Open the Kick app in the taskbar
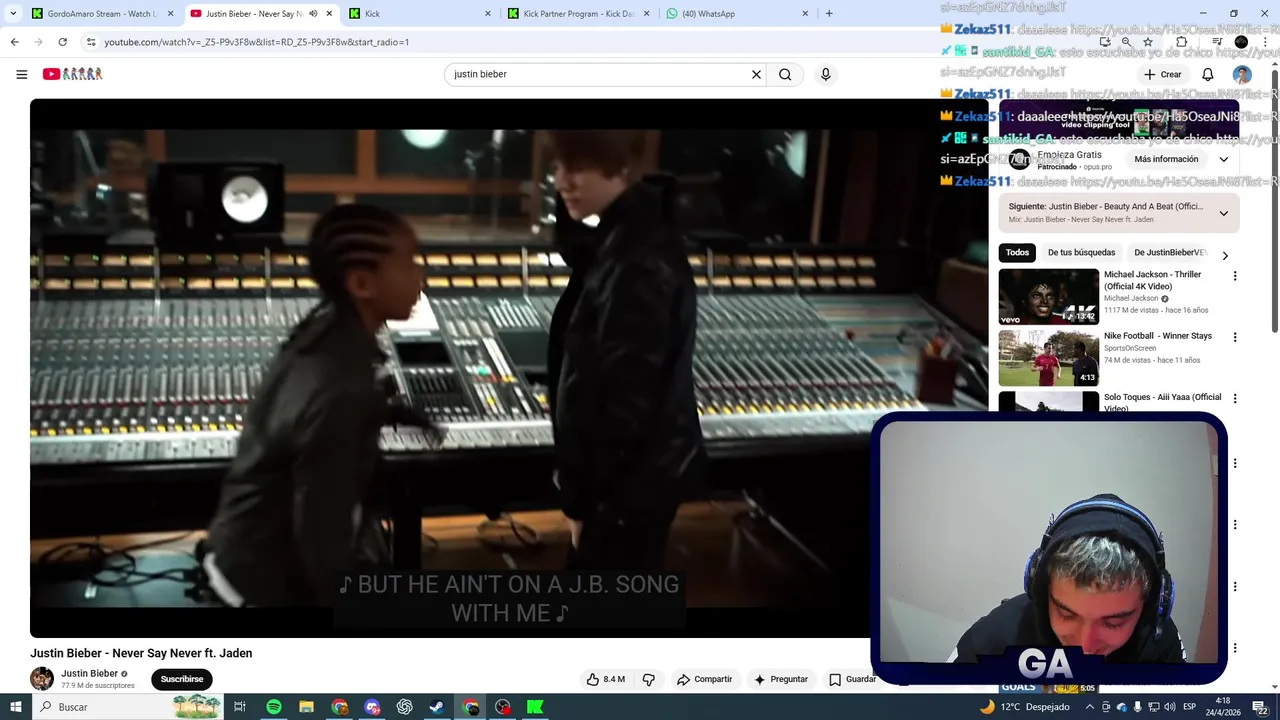The height and width of the screenshot is (720, 1280). (x=535, y=707)
